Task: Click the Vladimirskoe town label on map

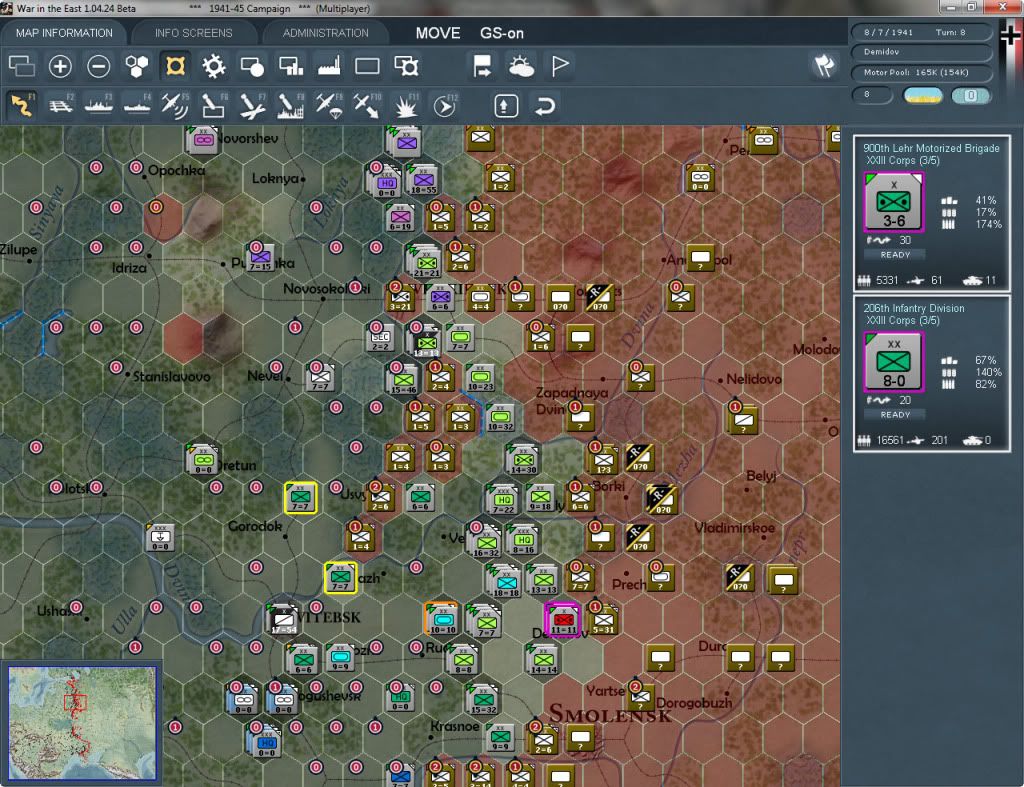Action: click(x=734, y=528)
